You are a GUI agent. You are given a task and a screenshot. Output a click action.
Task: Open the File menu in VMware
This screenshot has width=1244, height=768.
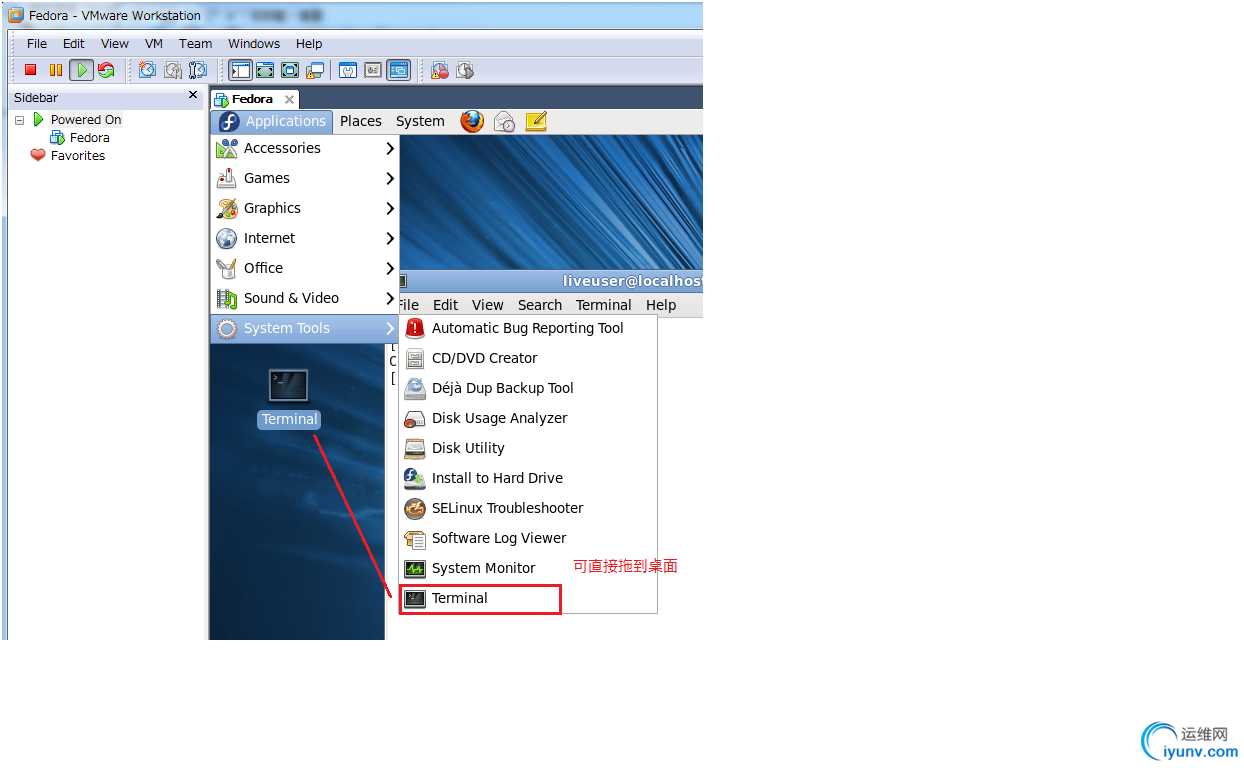37,44
